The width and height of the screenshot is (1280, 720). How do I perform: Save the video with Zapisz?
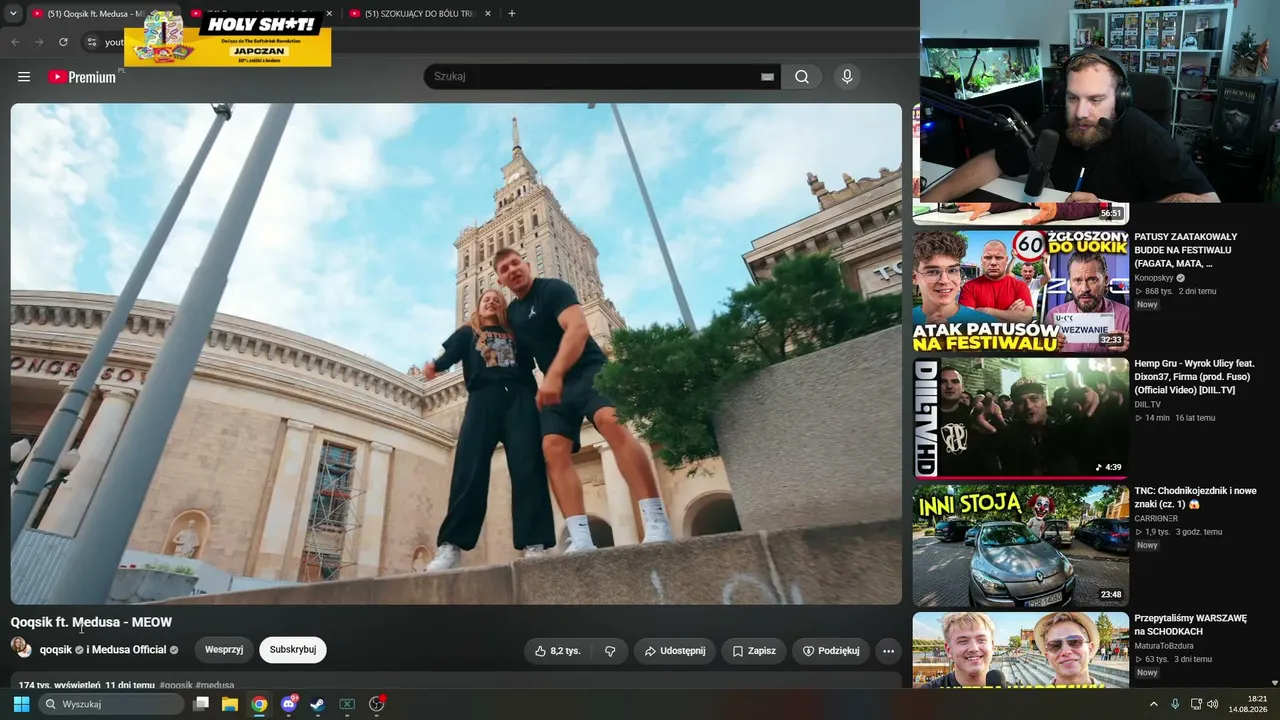point(754,650)
